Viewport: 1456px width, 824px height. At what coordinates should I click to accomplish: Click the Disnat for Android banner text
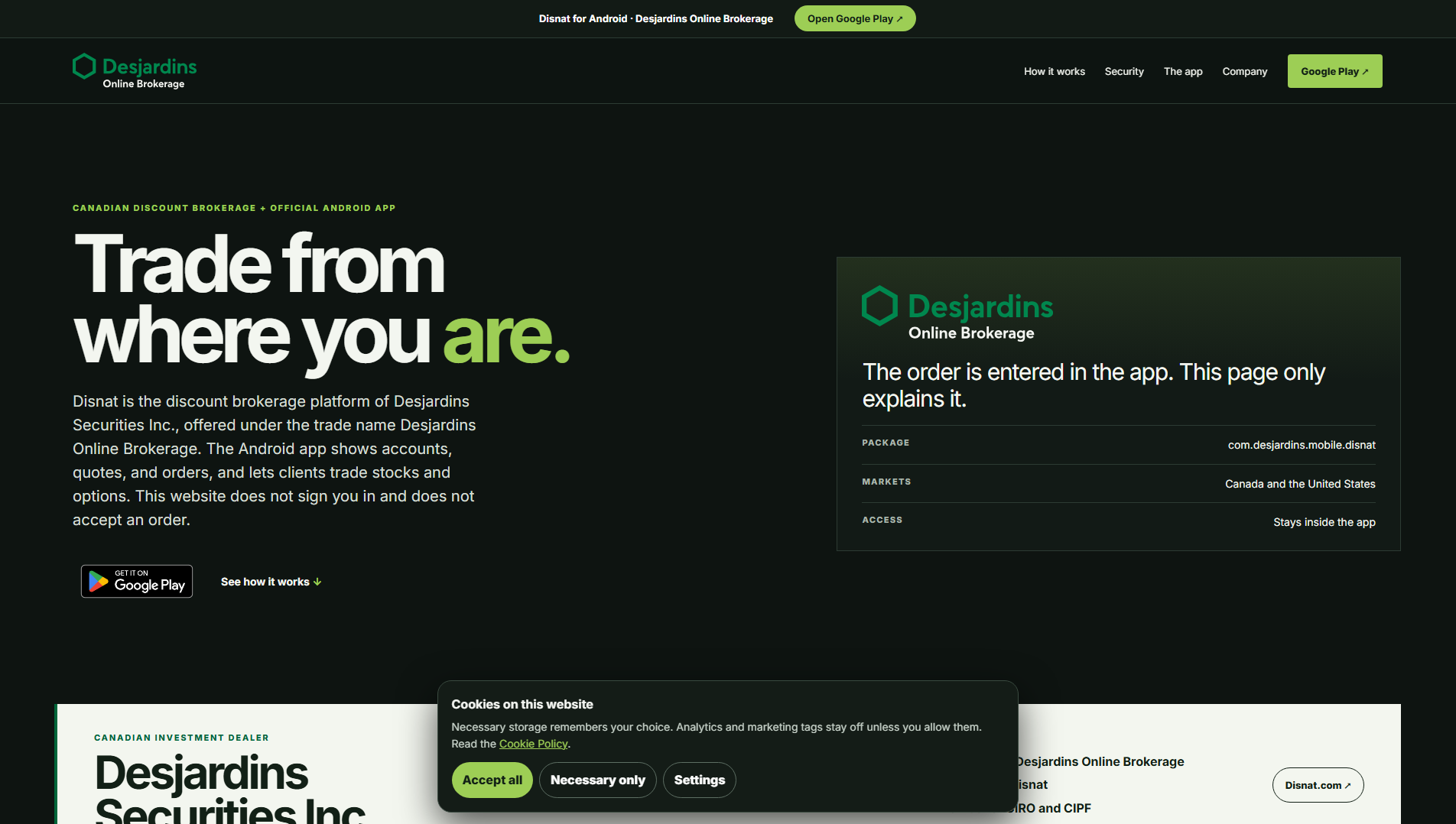(x=656, y=18)
